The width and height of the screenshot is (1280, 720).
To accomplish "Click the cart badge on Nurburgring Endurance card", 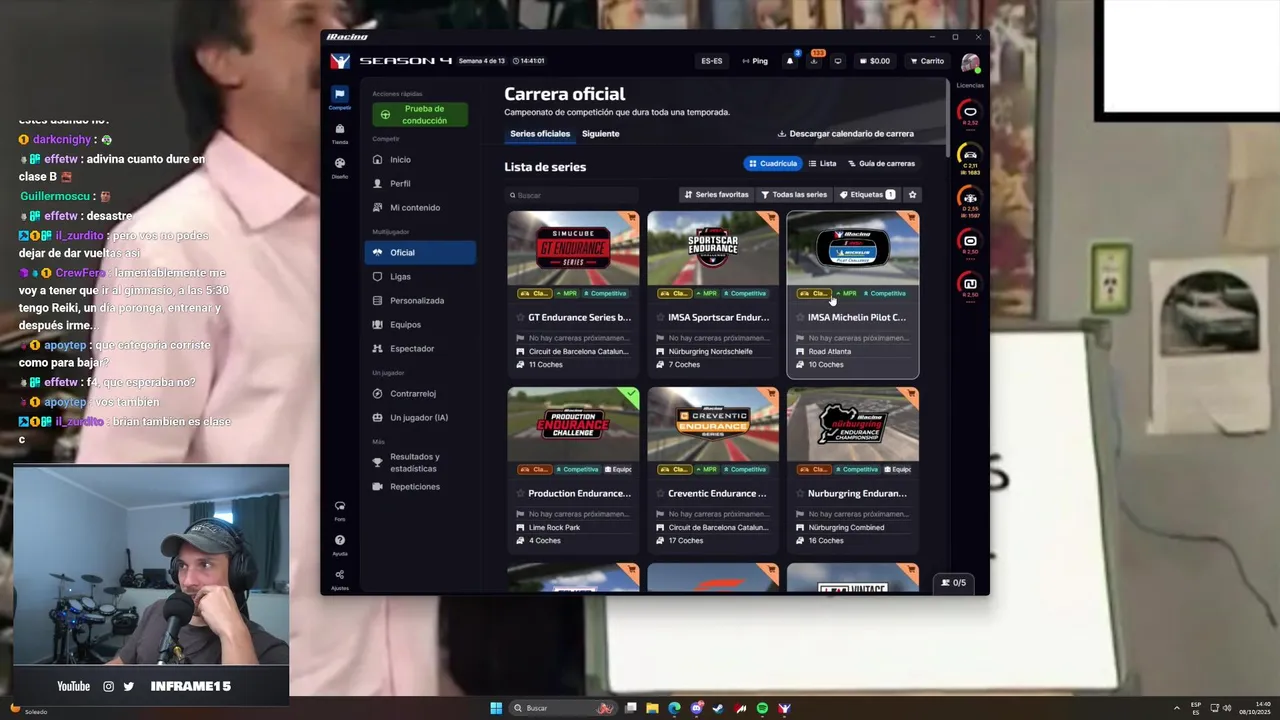I will pos(912,393).
